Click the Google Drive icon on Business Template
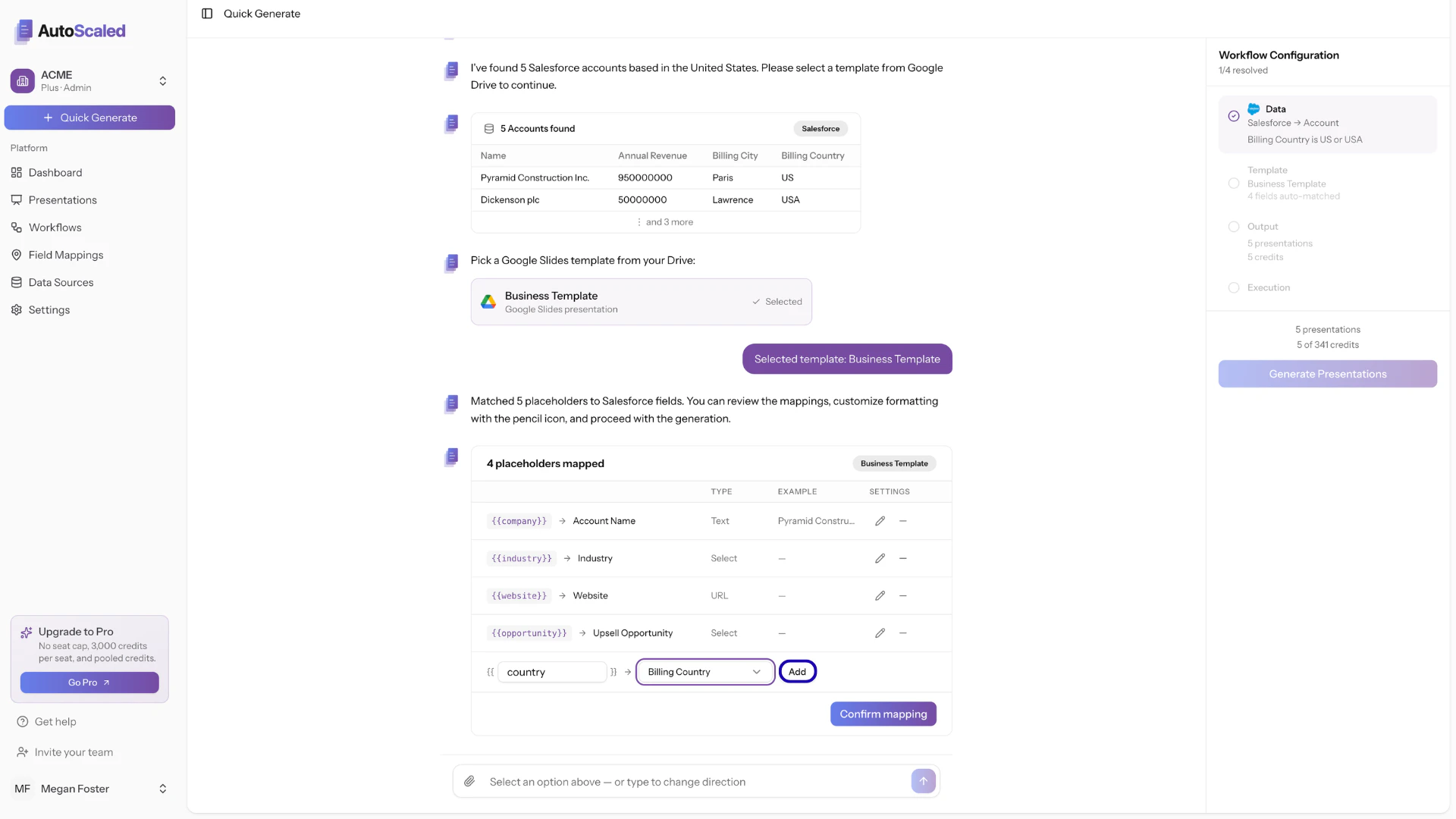Image resolution: width=1456 pixels, height=819 pixels. [x=488, y=301]
